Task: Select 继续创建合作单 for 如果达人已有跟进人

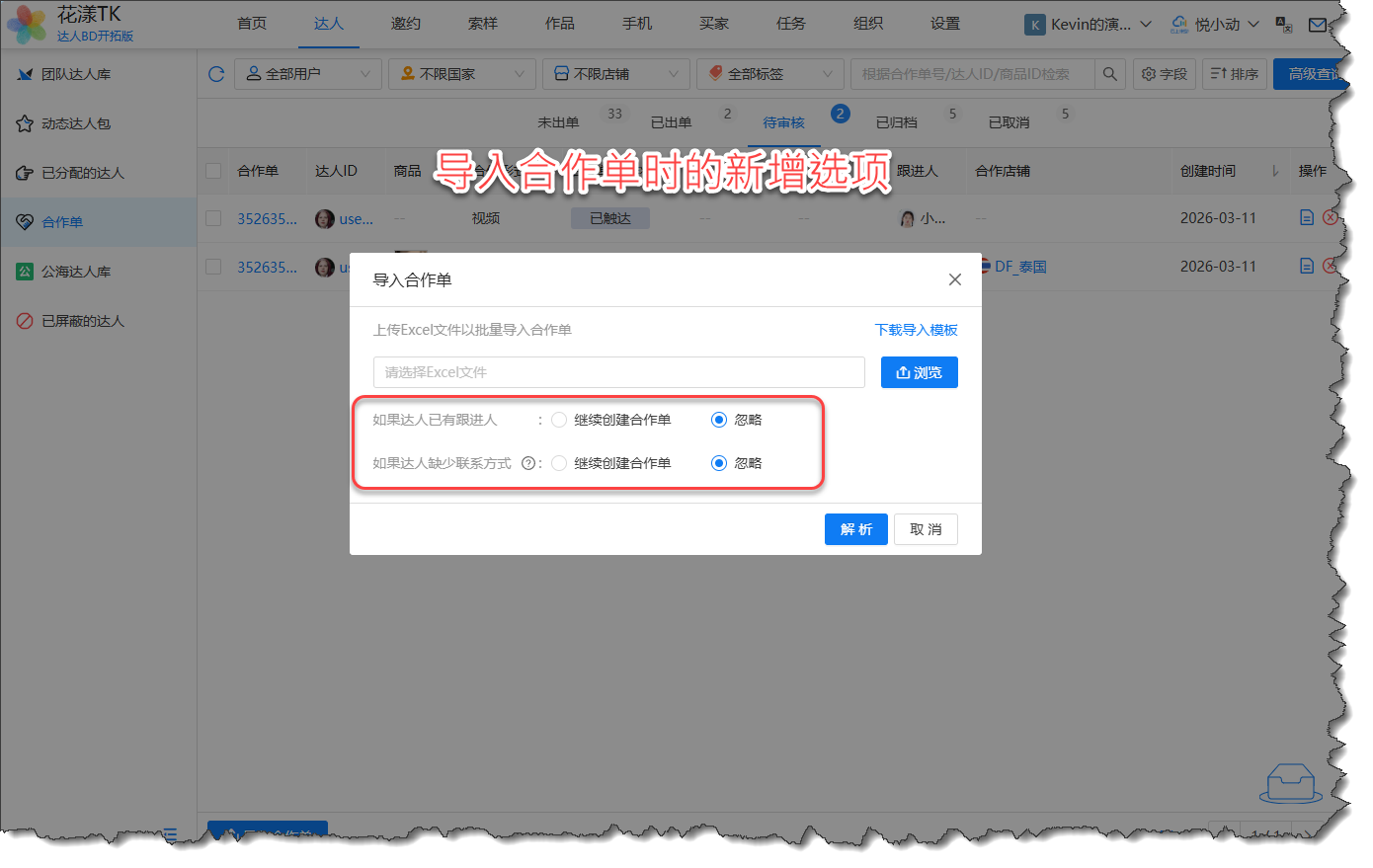Action: pyautogui.click(x=559, y=420)
